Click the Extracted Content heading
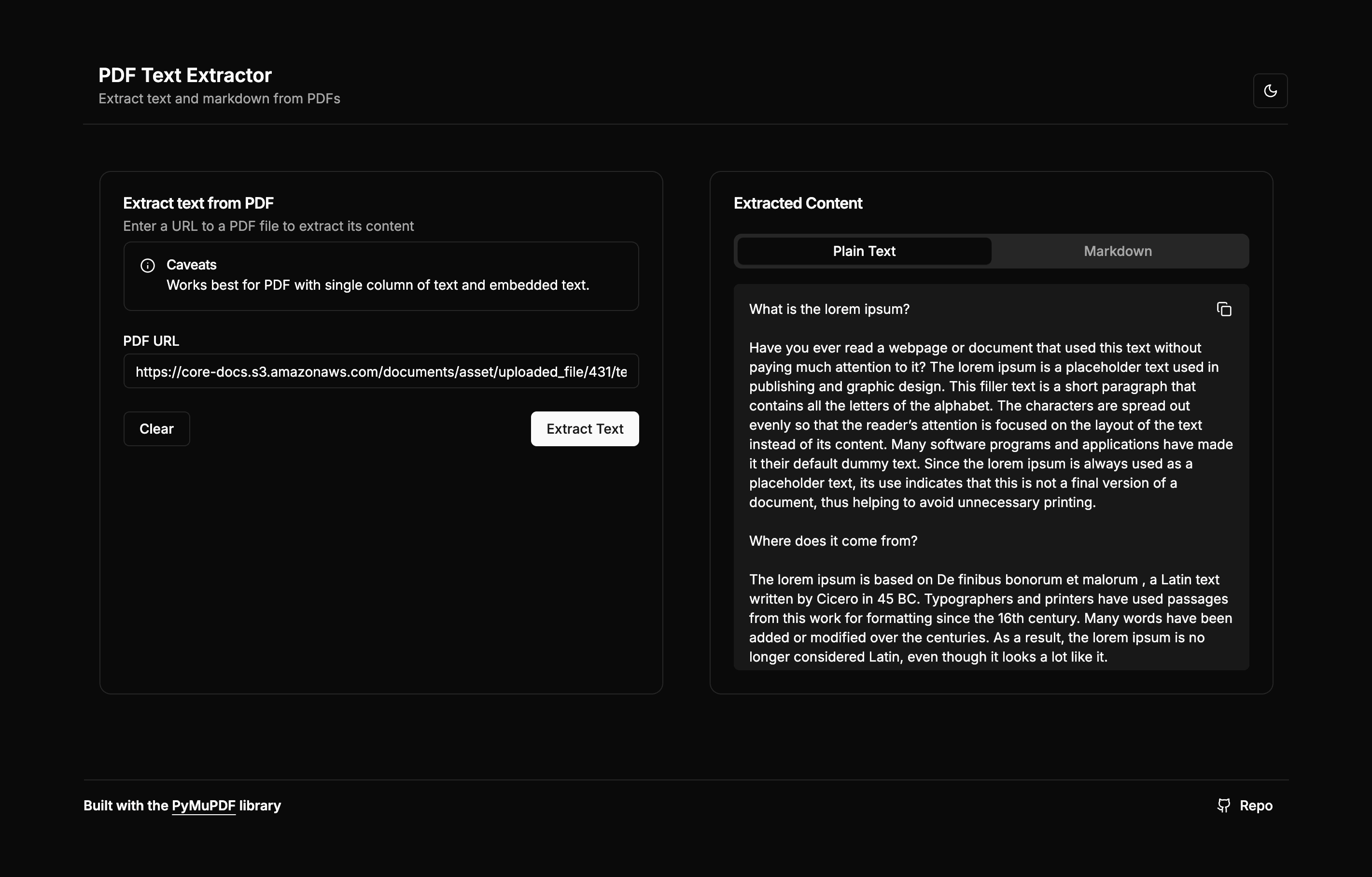This screenshot has height=877, width=1372. (798, 203)
